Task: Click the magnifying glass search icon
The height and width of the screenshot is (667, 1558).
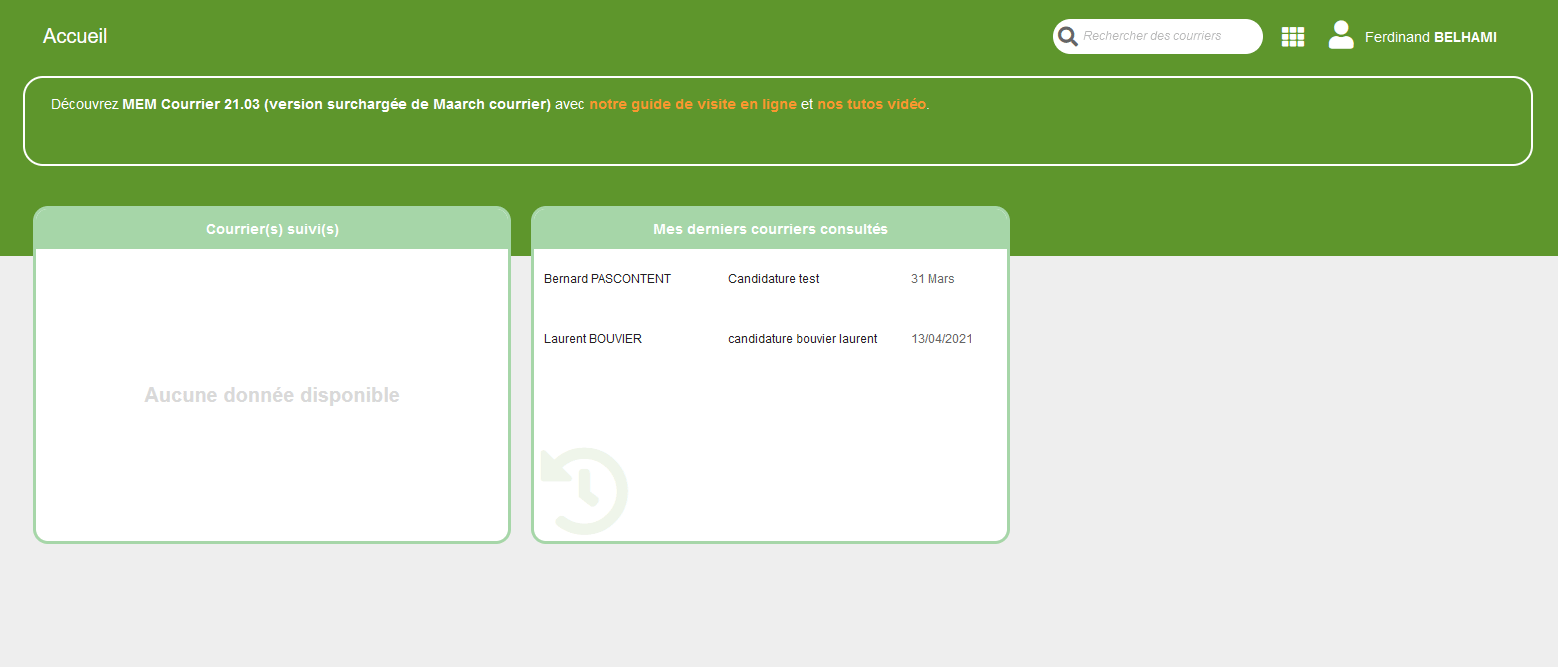Action: click(x=1068, y=37)
